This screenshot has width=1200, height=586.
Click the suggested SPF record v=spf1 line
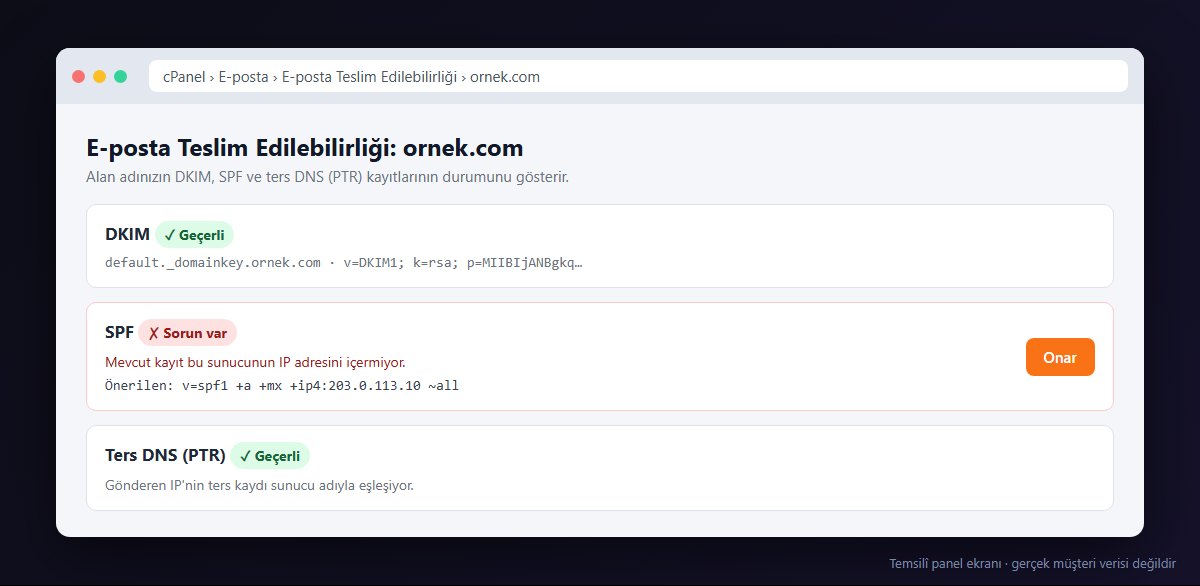coord(282,385)
